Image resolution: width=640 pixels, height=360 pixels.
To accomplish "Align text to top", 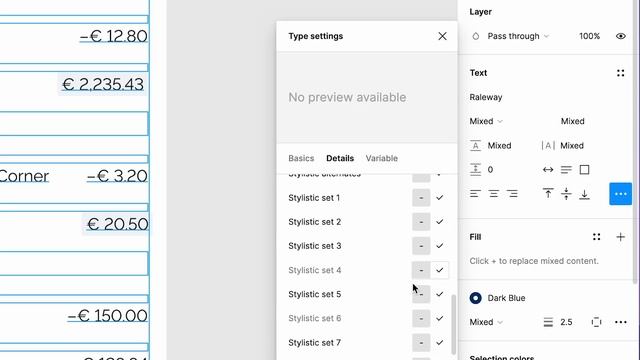I will point(548,194).
